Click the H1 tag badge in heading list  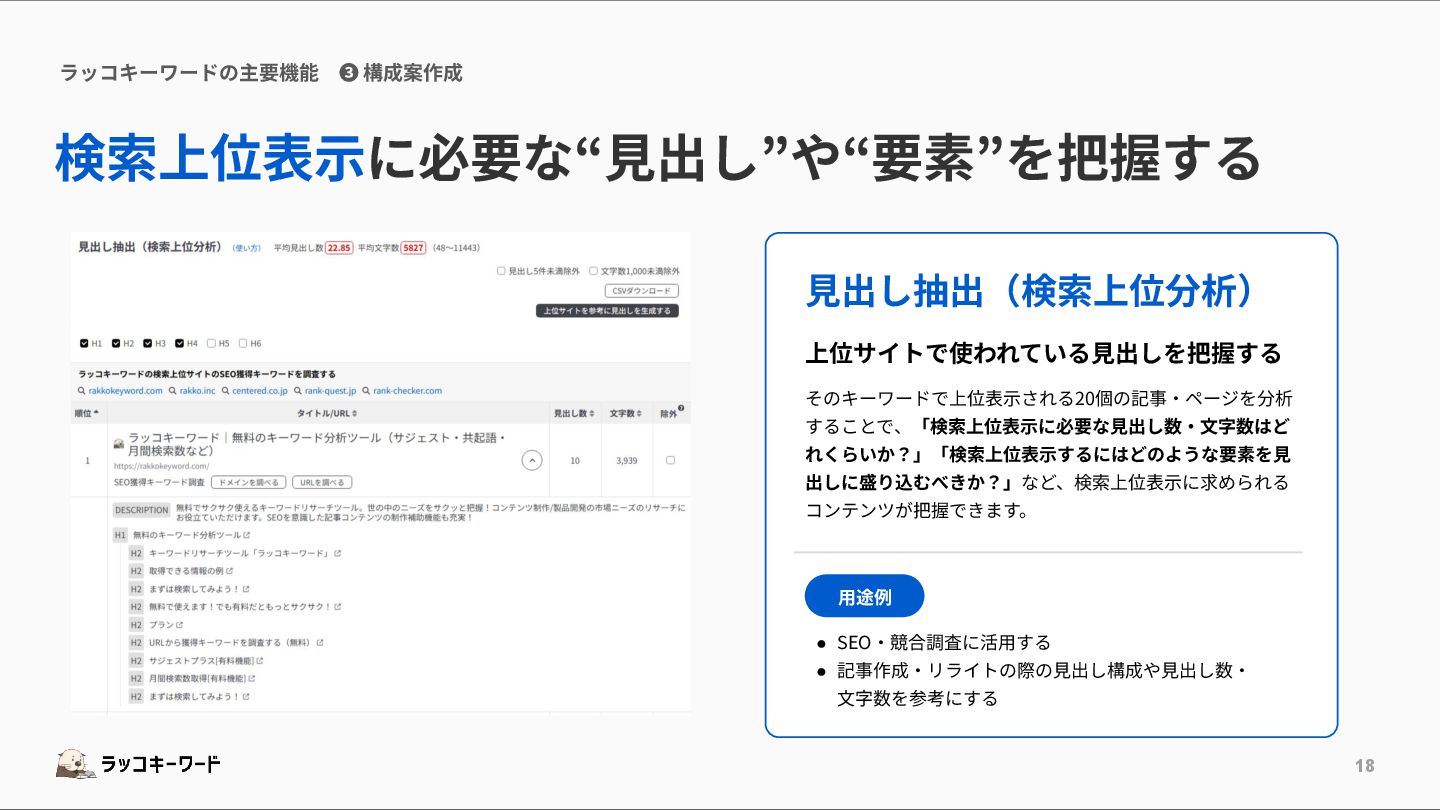[120, 536]
